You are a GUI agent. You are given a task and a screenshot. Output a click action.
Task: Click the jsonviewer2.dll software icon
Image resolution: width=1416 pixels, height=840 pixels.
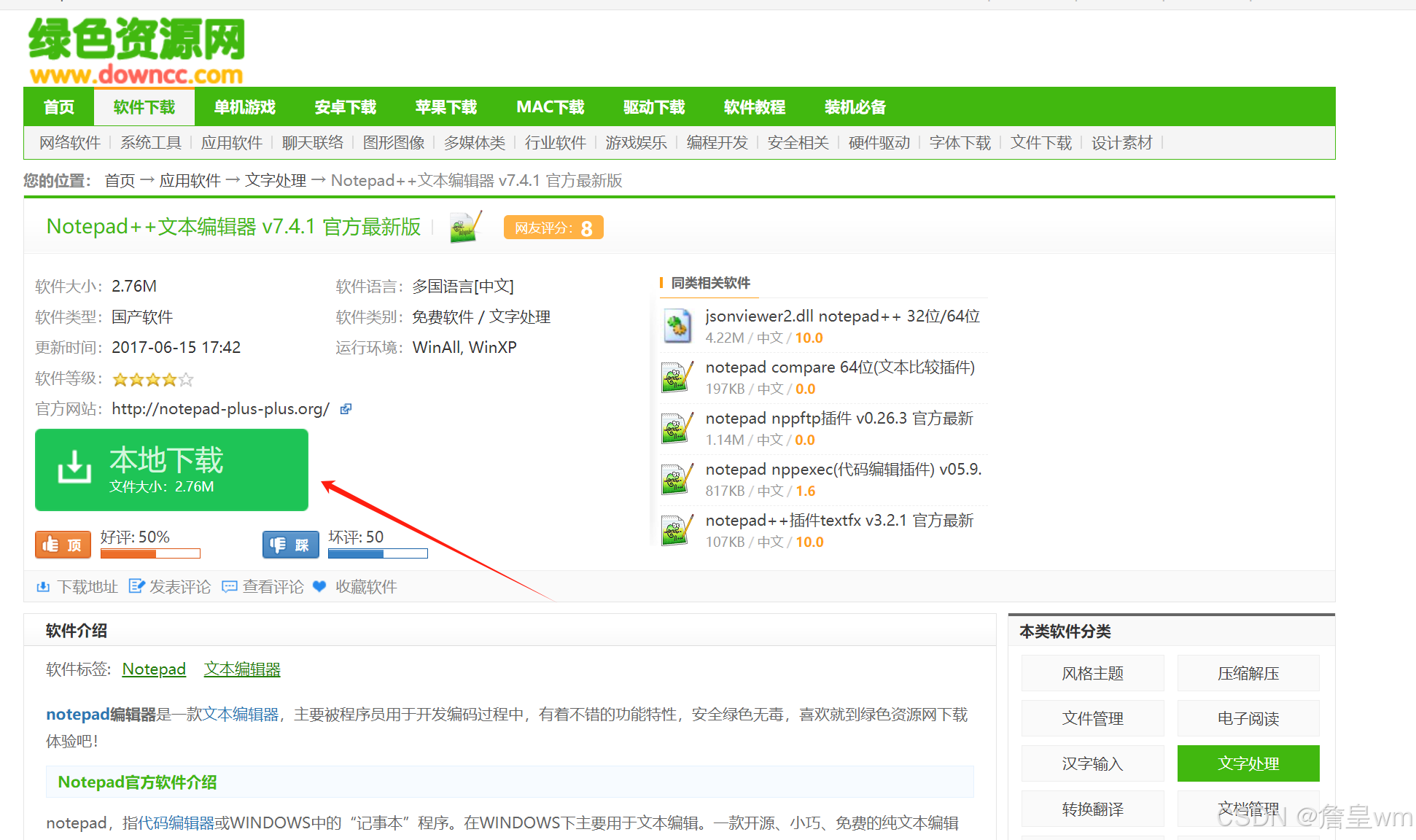pyautogui.click(x=677, y=326)
